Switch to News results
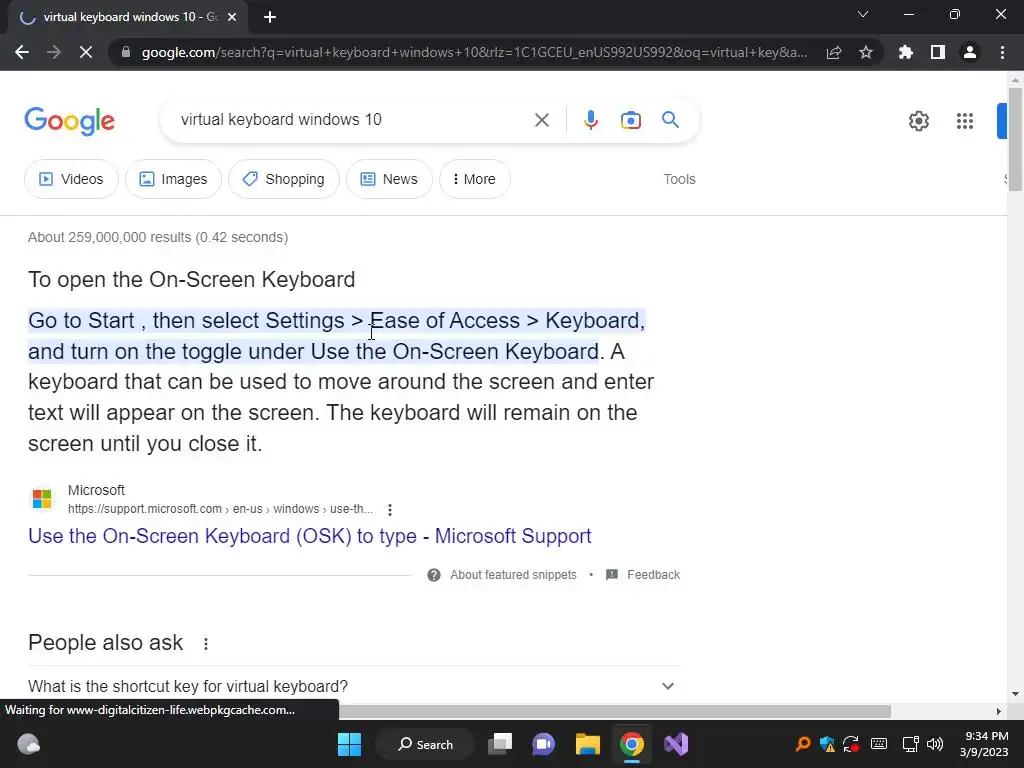This screenshot has height=768, width=1024. pyautogui.click(x=389, y=179)
